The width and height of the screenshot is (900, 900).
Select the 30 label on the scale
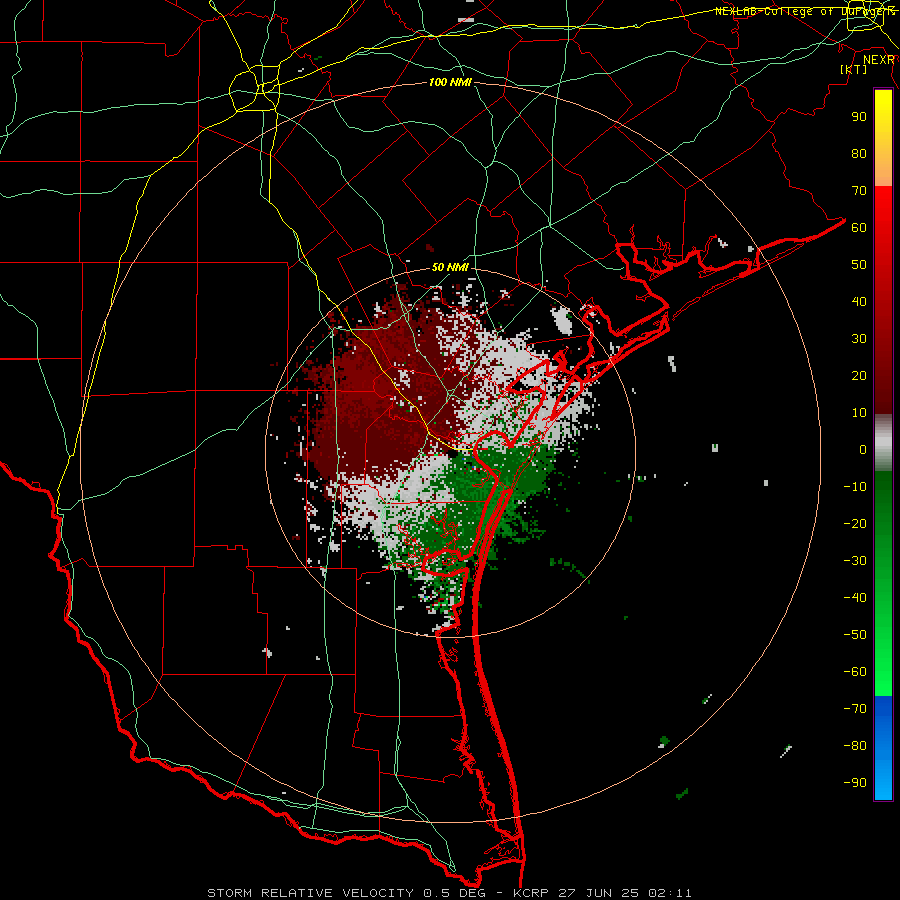[859, 339]
